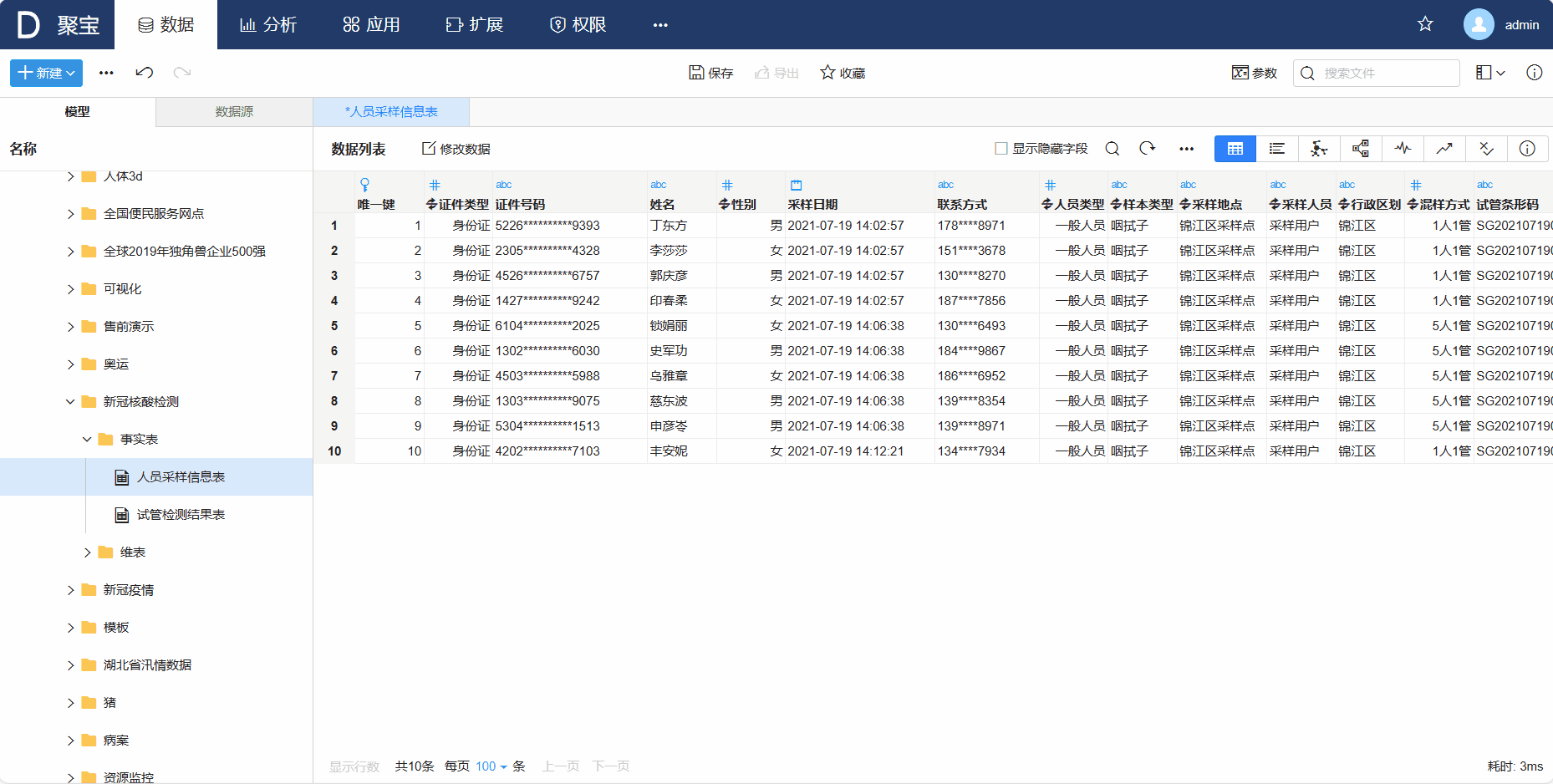The height and width of the screenshot is (784, 1553).
Task: Click the 采样日期 column header
Action: 859,194
